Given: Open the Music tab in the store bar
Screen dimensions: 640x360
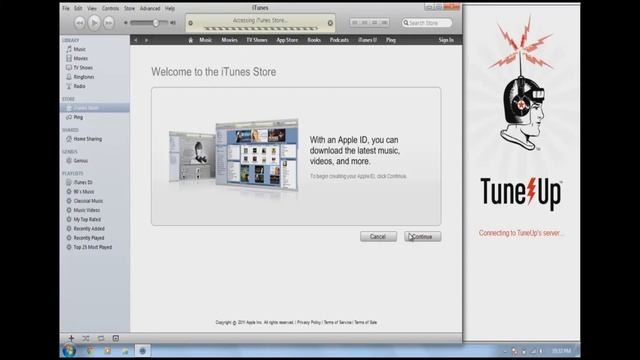Looking at the screenshot, I should point(206,40).
